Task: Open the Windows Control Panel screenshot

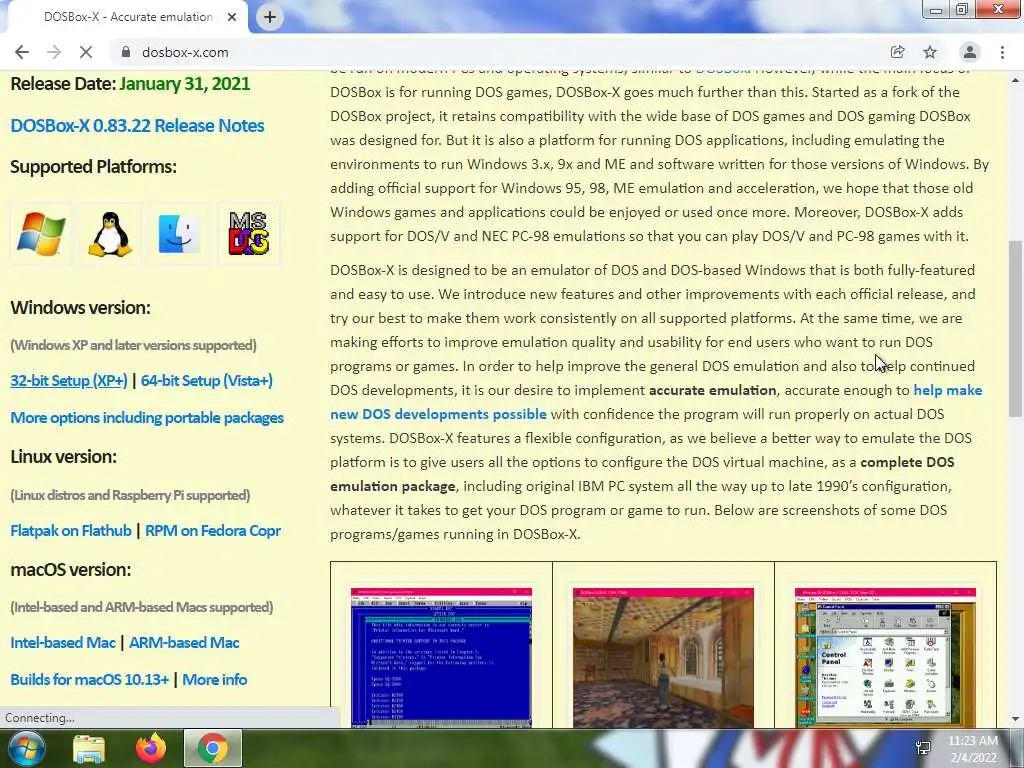Action: click(885, 658)
